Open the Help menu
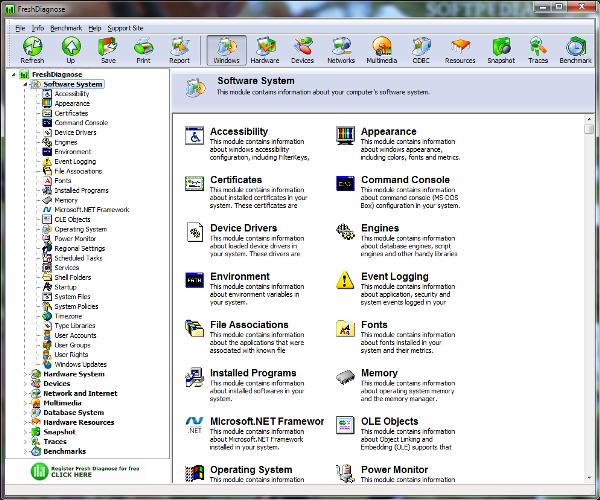600x500 pixels. 95,28
